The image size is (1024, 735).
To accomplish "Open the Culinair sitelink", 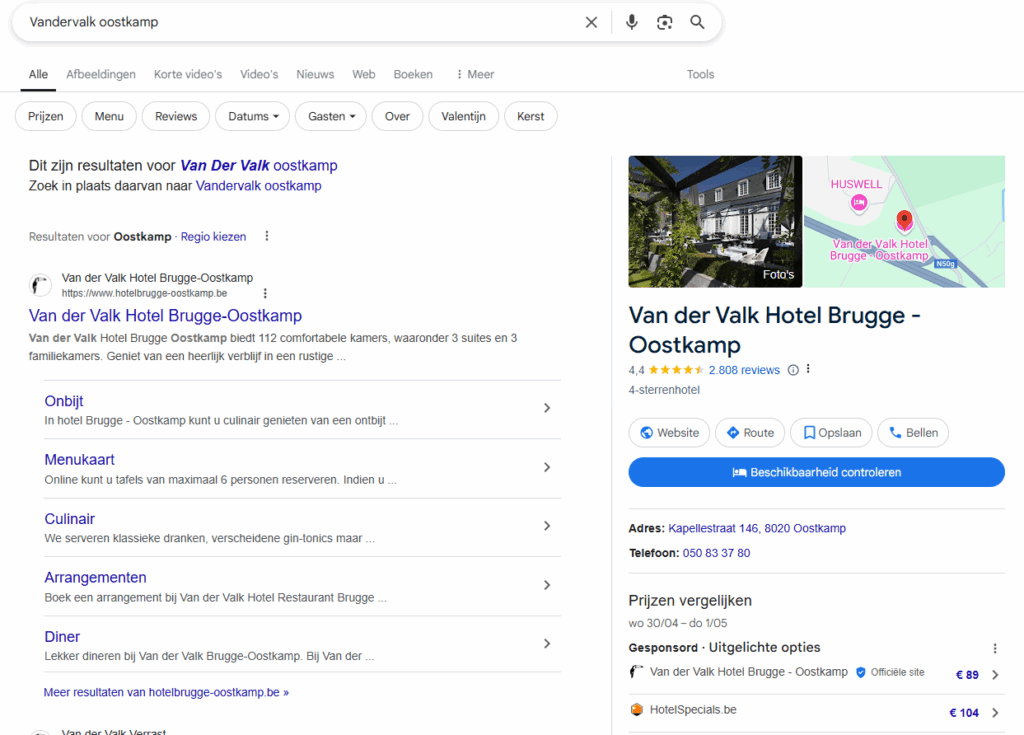I will (70, 519).
